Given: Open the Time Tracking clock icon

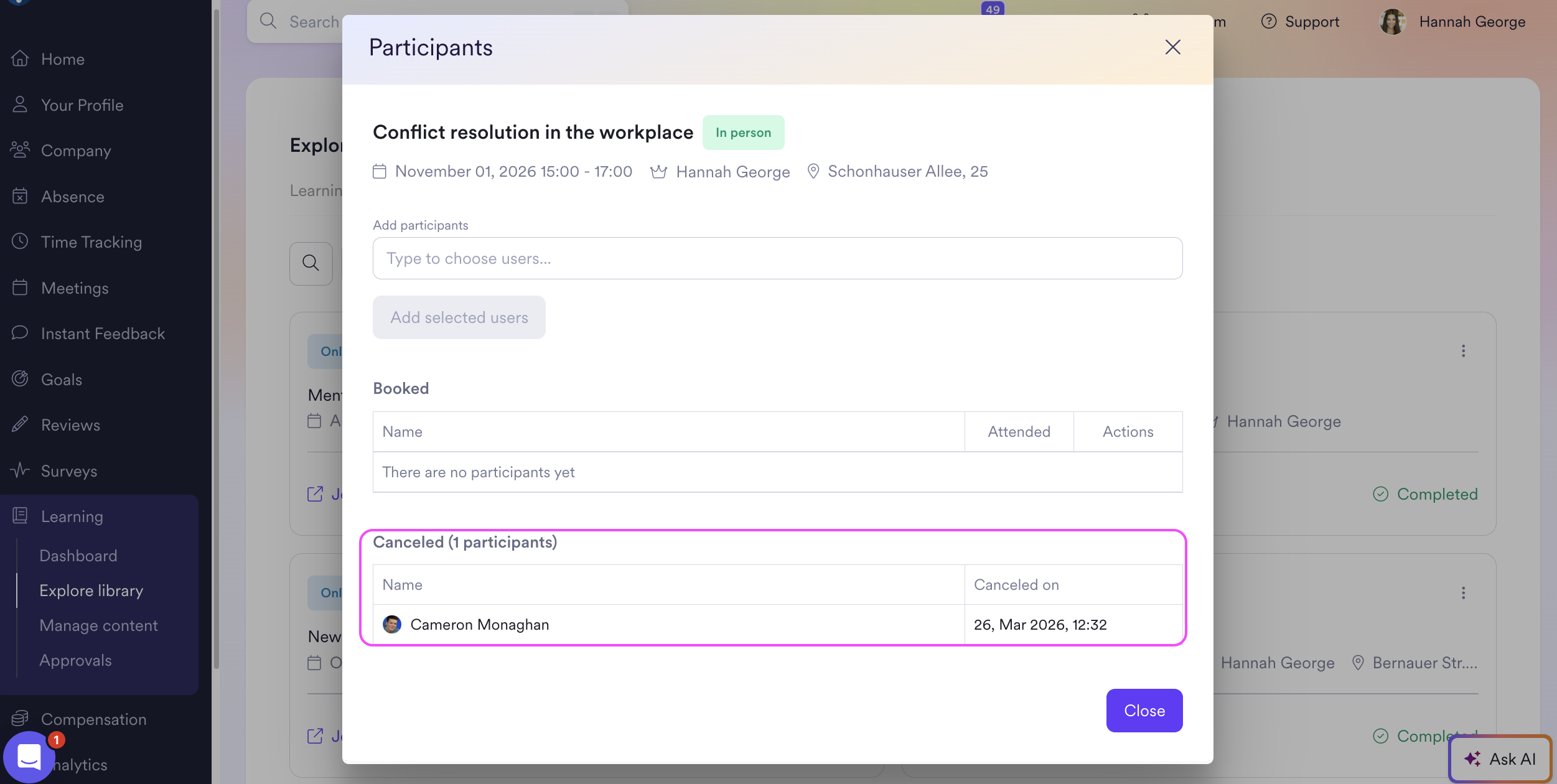Looking at the screenshot, I should [x=20, y=242].
